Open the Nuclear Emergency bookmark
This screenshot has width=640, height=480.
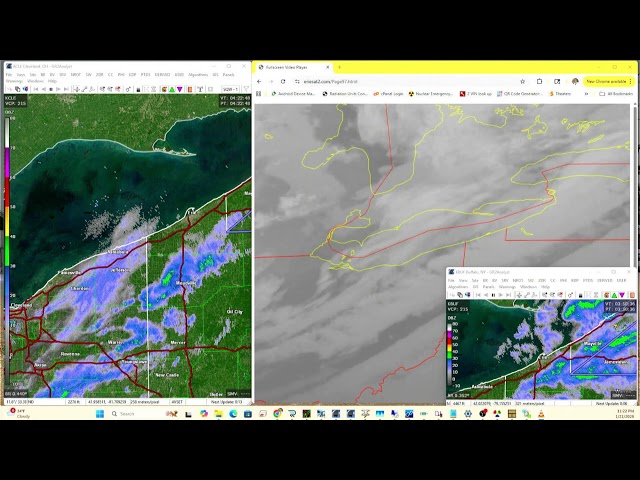(431, 93)
